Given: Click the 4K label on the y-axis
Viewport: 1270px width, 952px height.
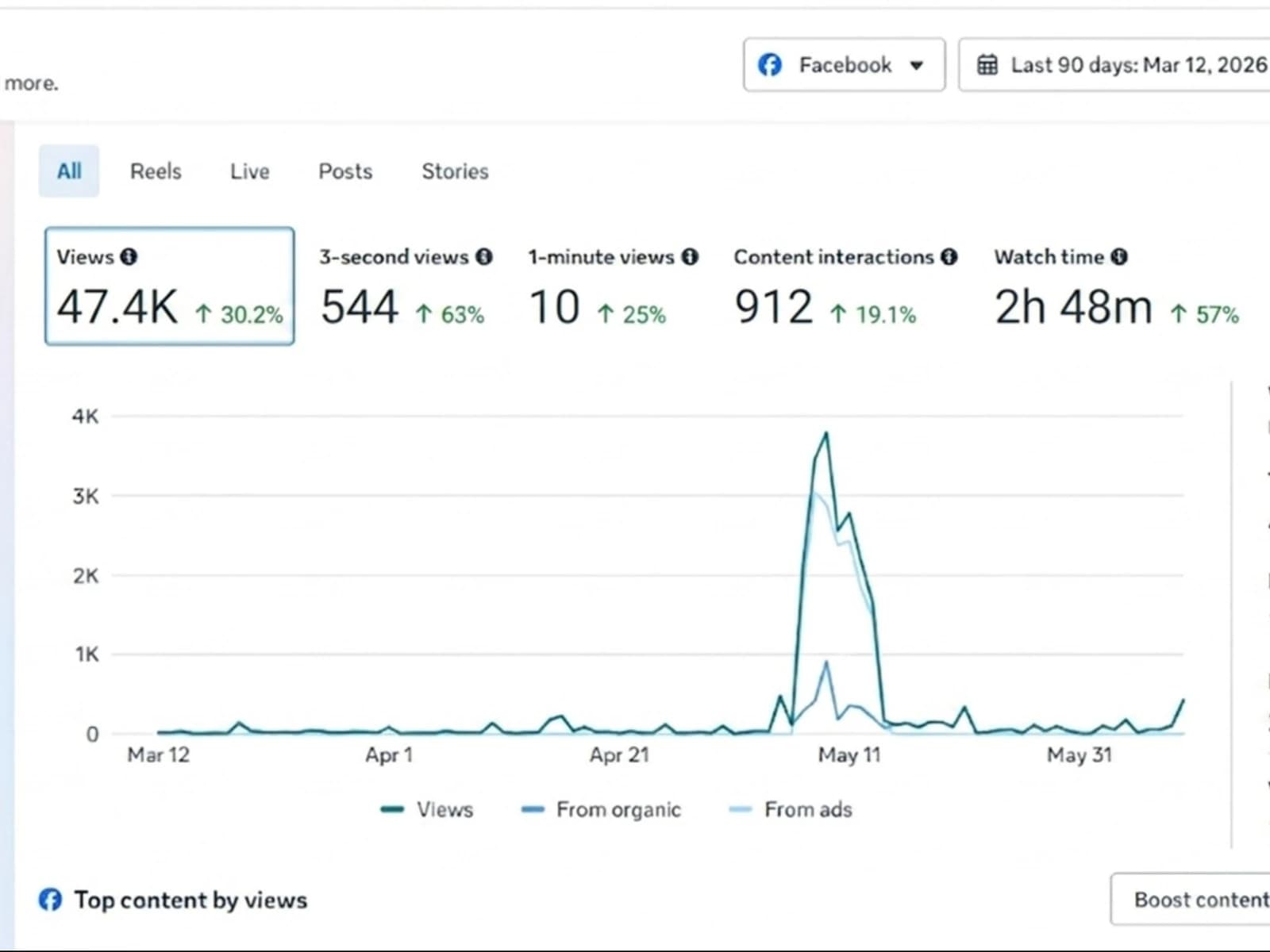Looking at the screenshot, I should pyautogui.click(x=86, y=416).
